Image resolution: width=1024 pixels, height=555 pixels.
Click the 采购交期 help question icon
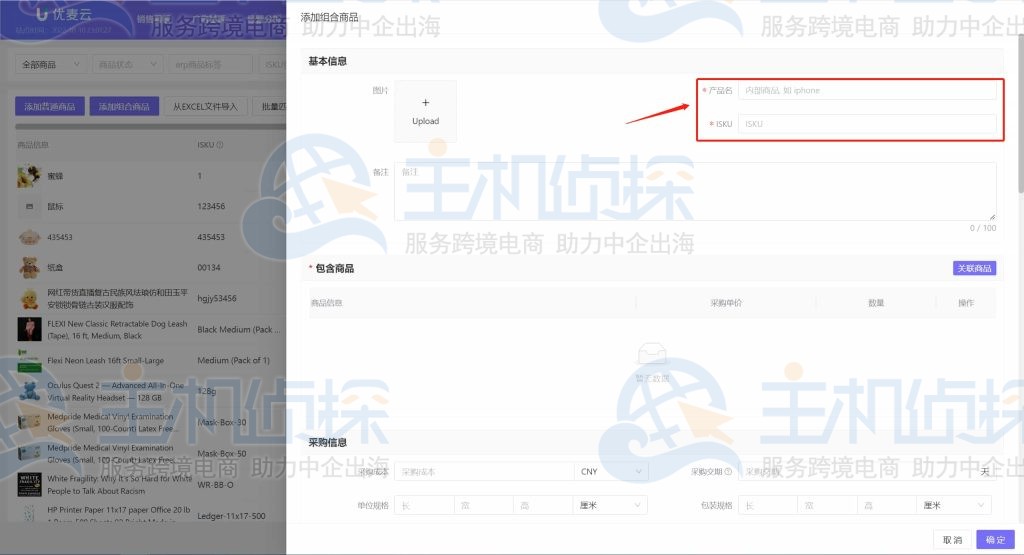(x=728, y=472)
